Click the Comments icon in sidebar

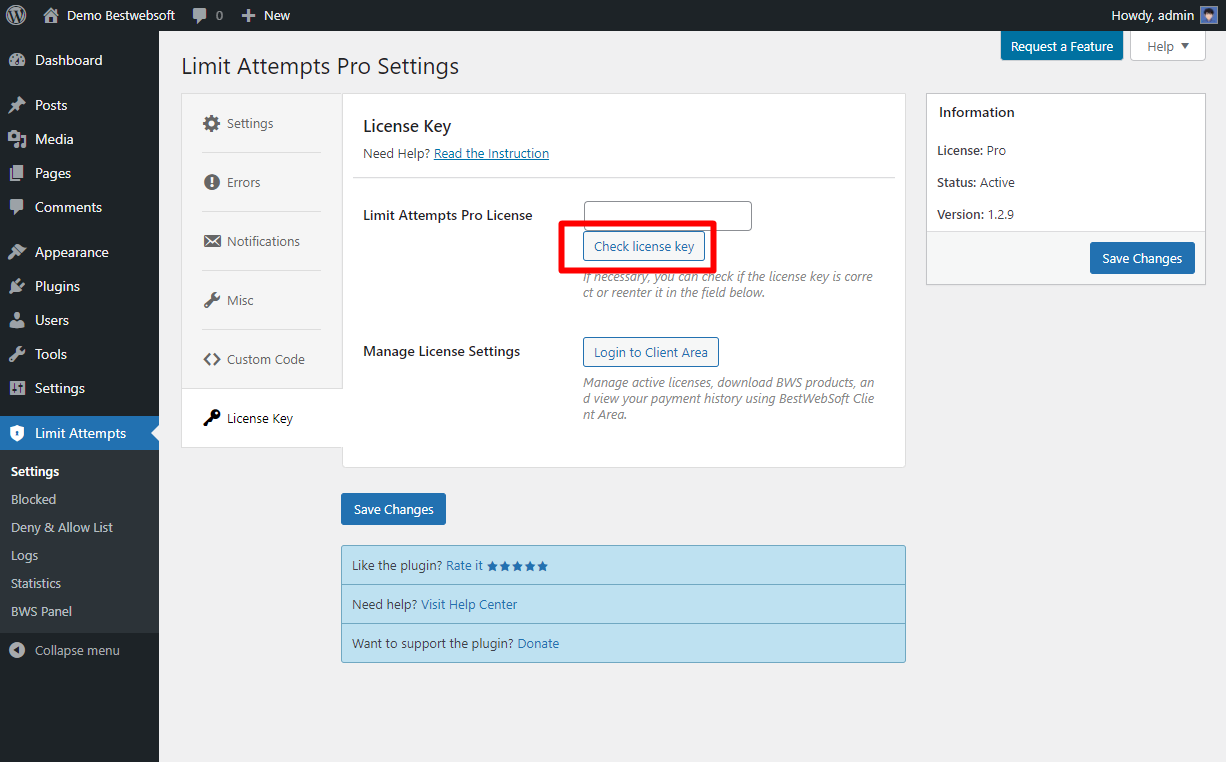pos(17,207)
